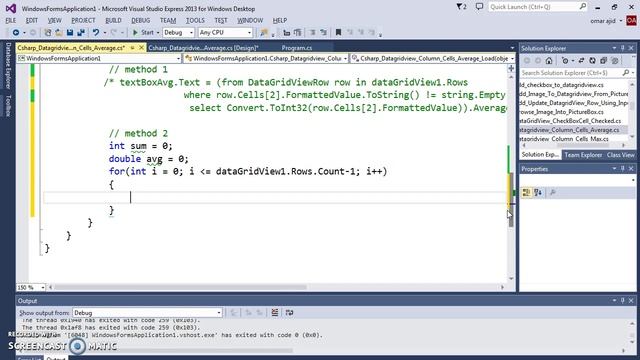Click the editor split plus icon above scrollbar
The width and height of the screenshot is (640, 360).
[x=511, y=69]
